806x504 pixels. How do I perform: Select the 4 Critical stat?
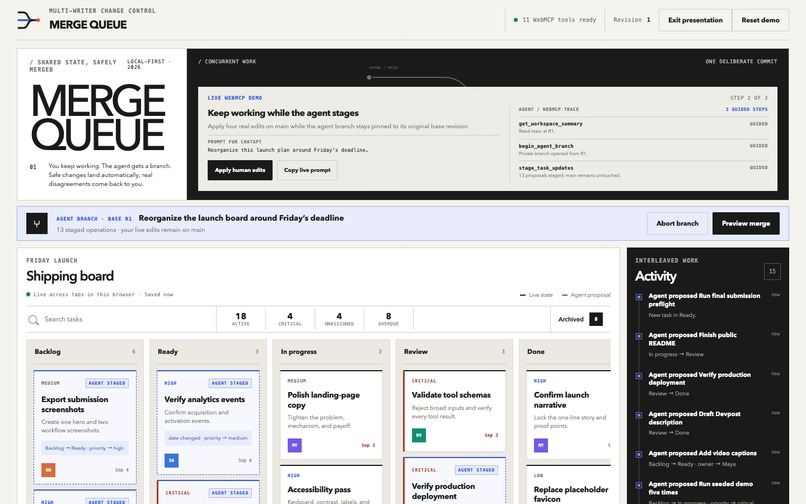[x=290, y=319]
